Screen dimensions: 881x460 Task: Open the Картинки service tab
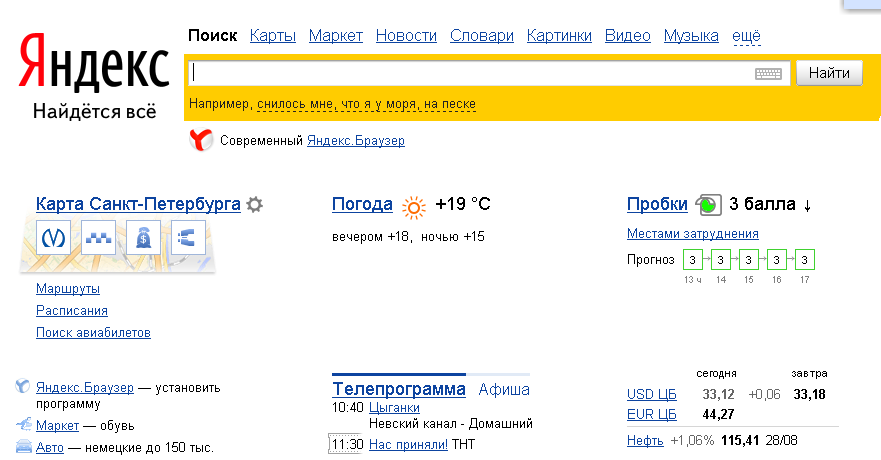tap(559, 36)
